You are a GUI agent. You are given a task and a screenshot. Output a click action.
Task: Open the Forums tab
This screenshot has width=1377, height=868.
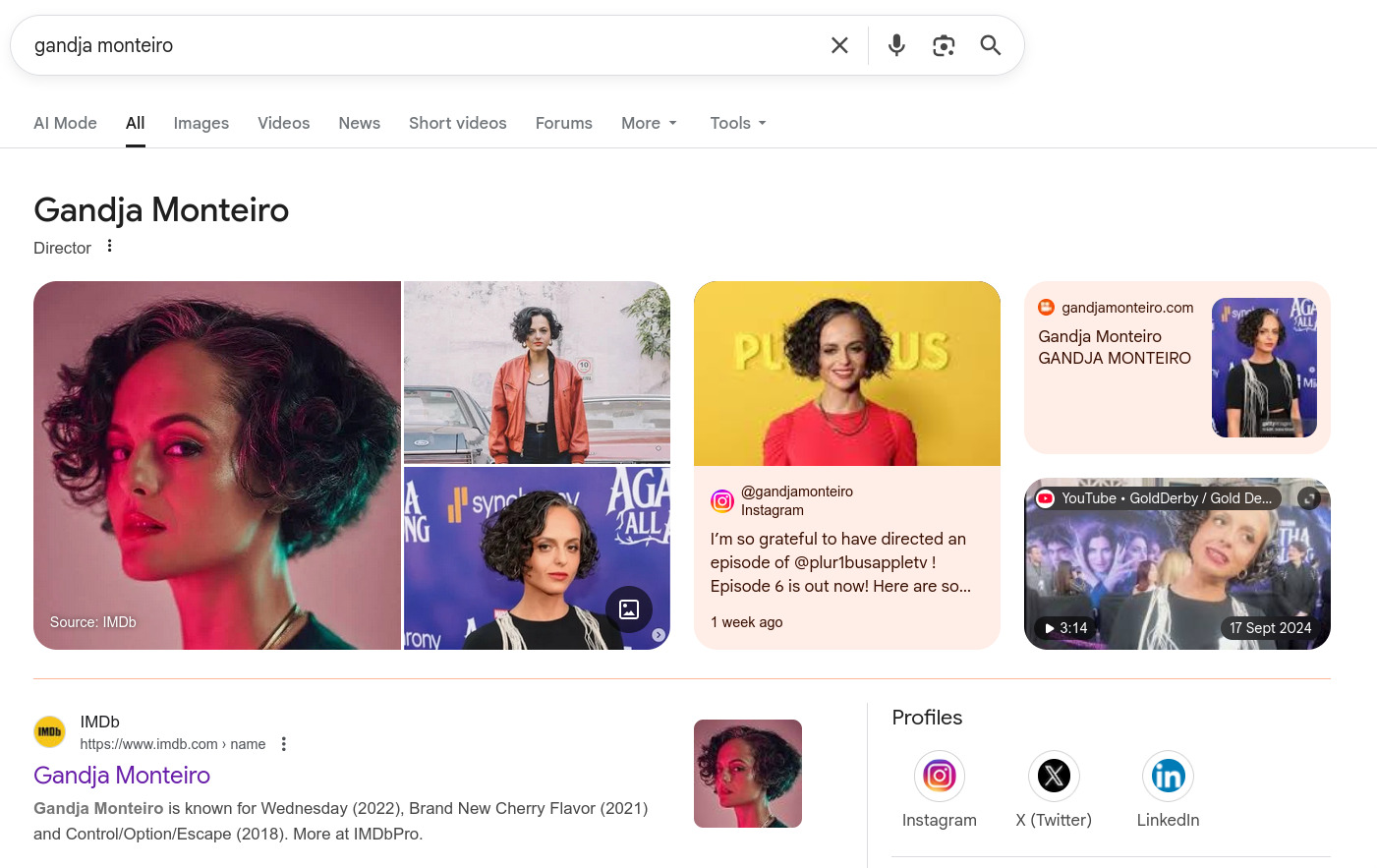point(564,123)
